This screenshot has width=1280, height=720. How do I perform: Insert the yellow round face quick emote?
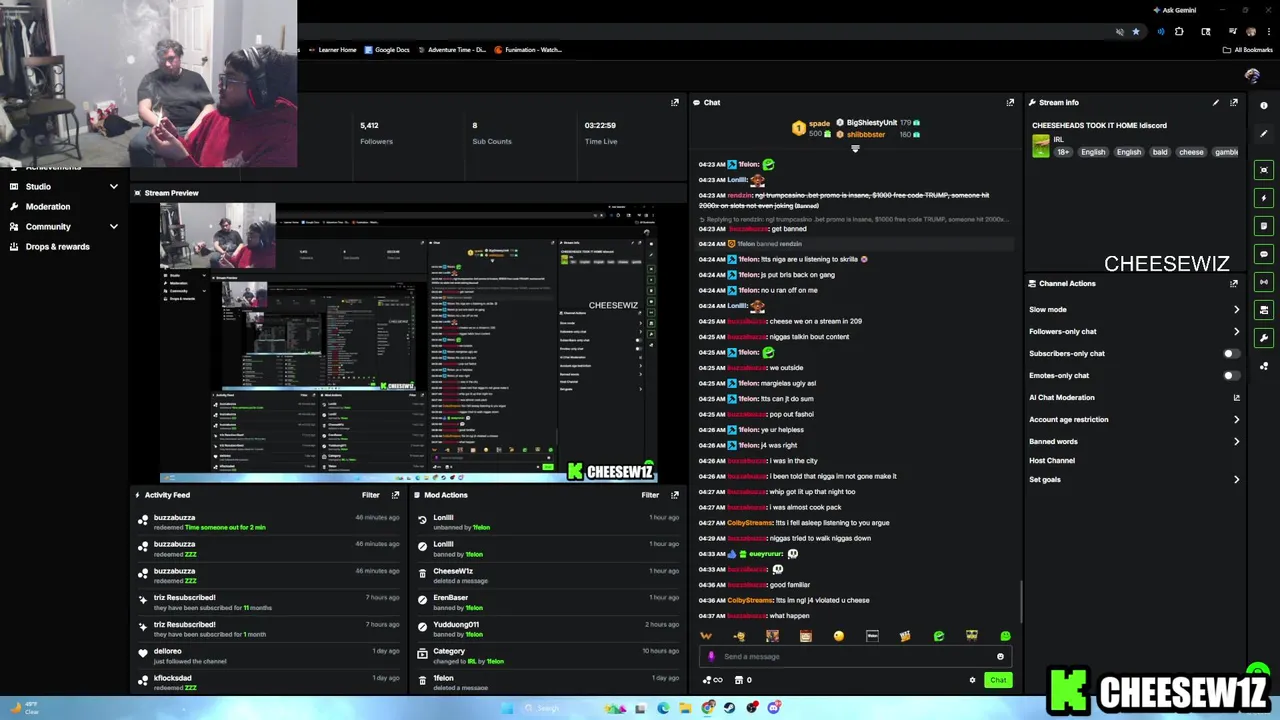839,636
